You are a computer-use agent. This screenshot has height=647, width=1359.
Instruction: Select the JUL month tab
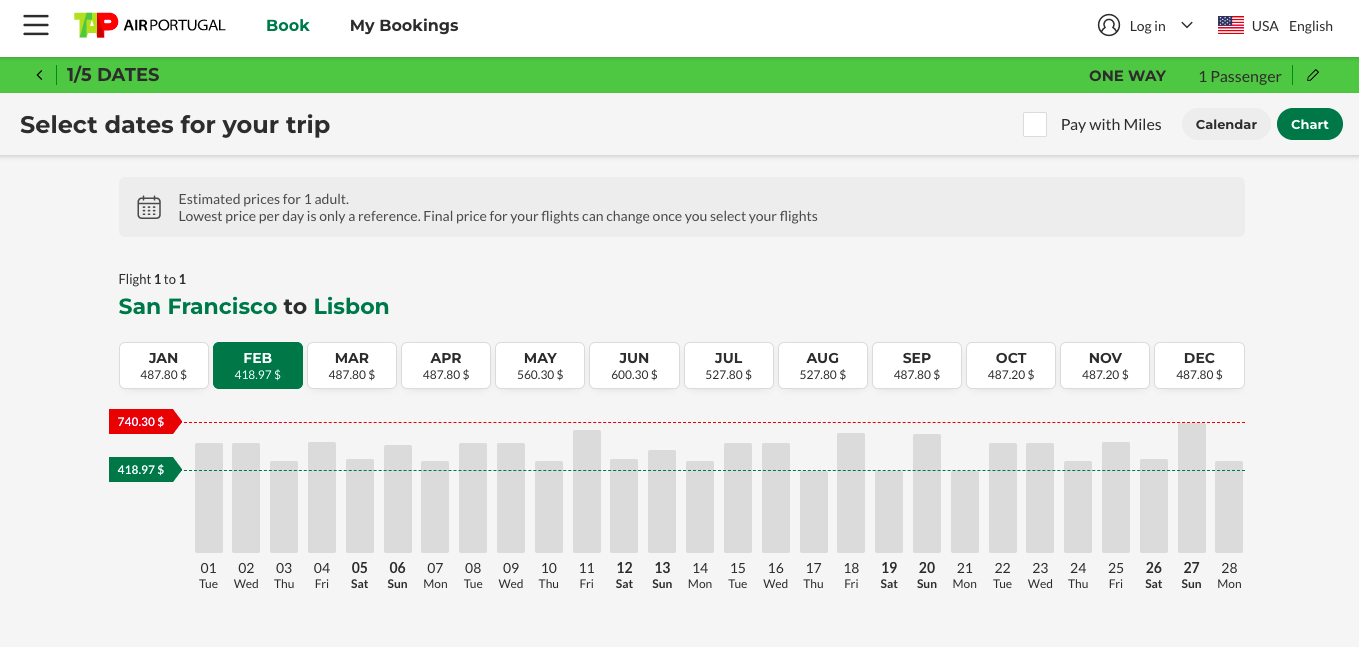[729, 366]
